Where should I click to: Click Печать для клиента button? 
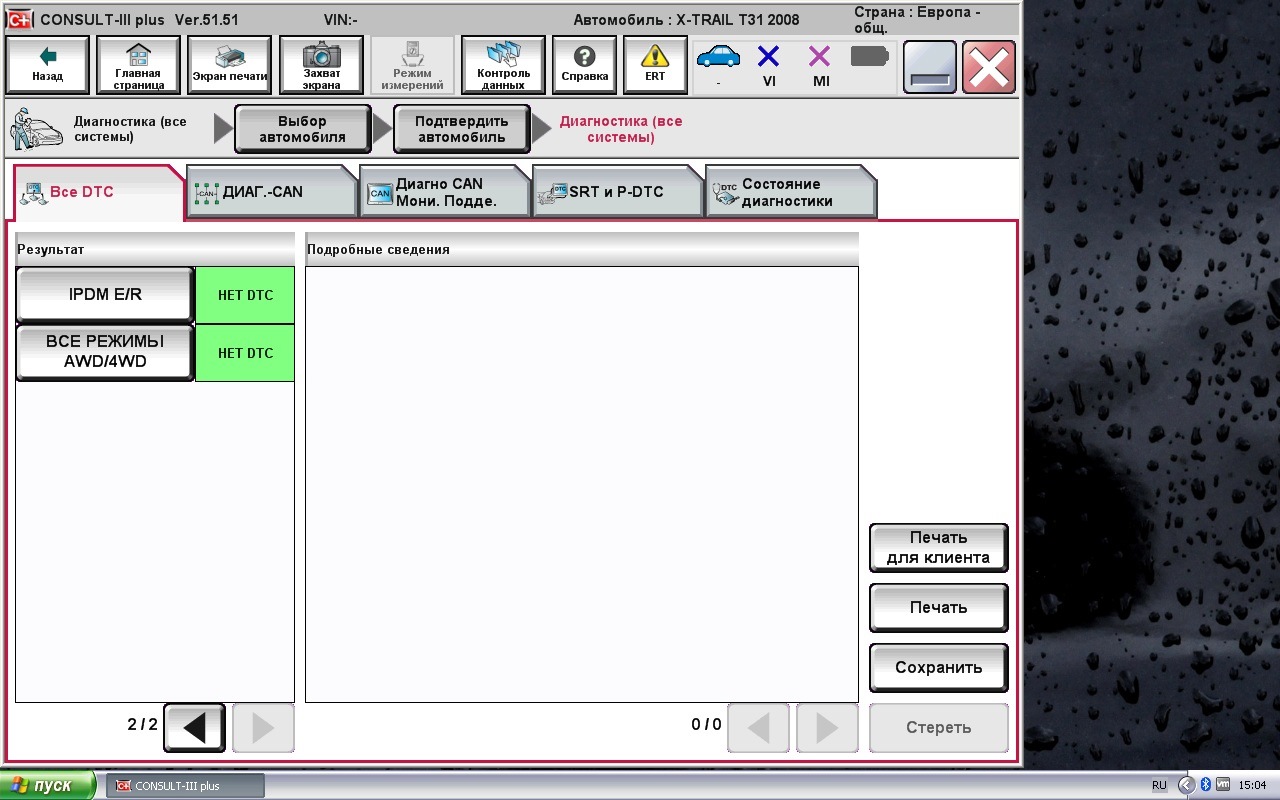point(938,548)
